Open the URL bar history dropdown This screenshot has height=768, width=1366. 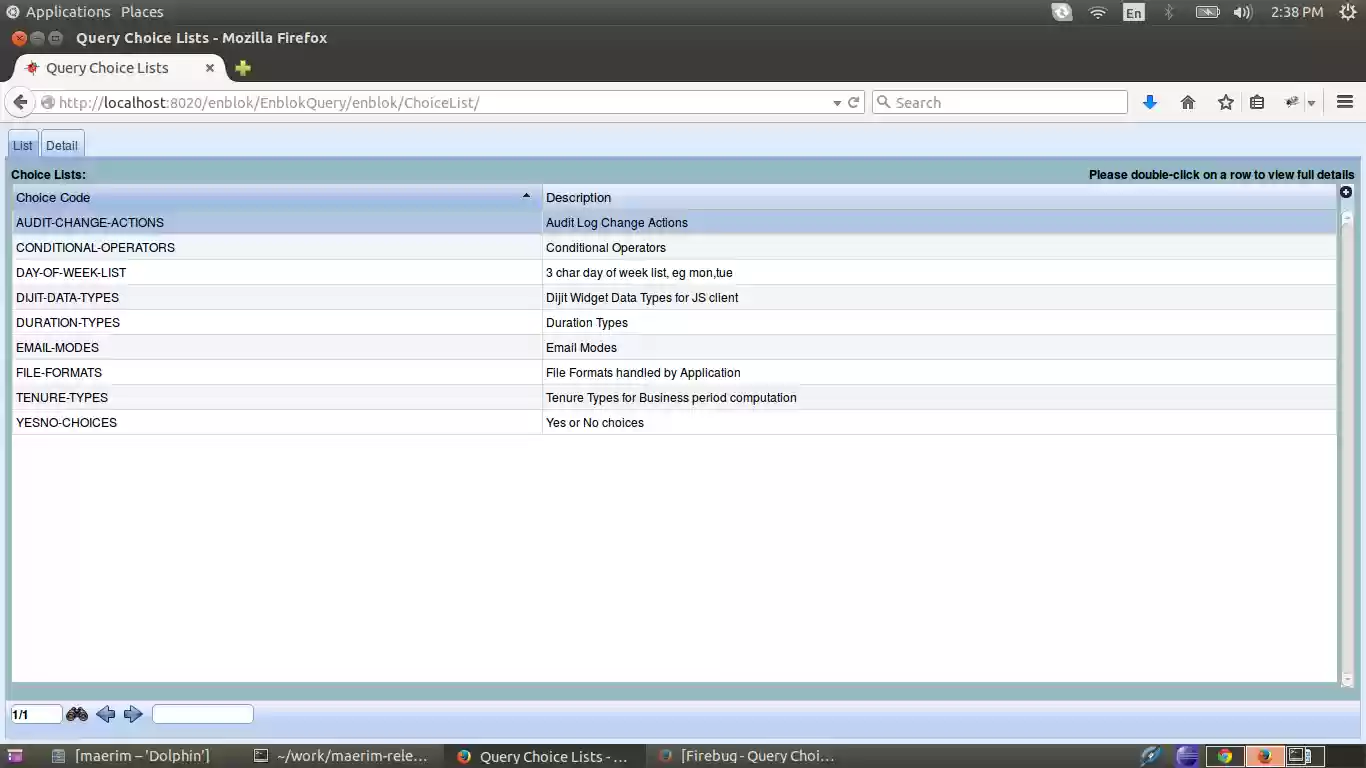click(x=837, y=102)
